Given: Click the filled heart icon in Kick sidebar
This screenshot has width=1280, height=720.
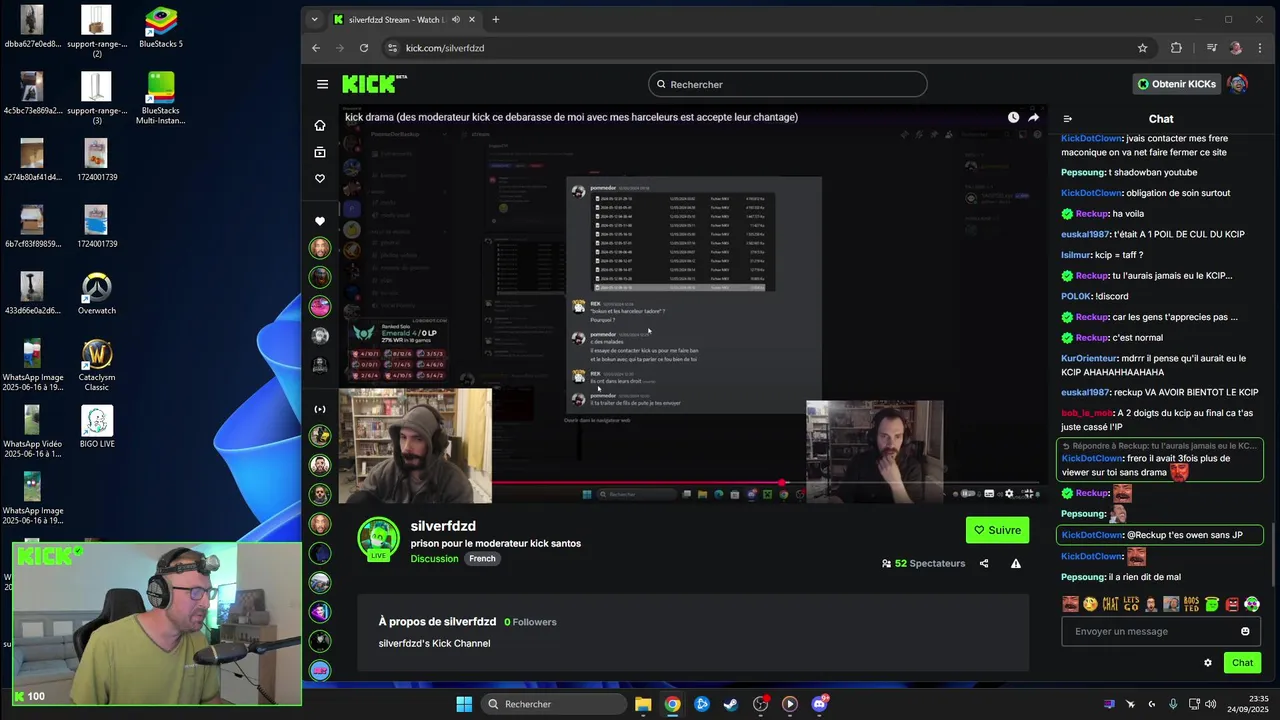Looking at the screenshot, I should tap(320, 221).
